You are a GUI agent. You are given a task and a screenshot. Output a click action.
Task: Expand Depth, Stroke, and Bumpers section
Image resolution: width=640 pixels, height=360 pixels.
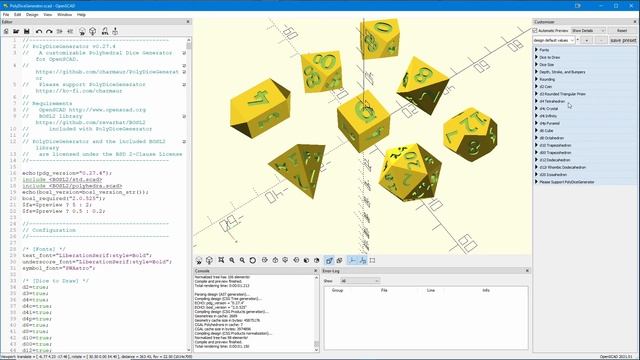point(584,72)
